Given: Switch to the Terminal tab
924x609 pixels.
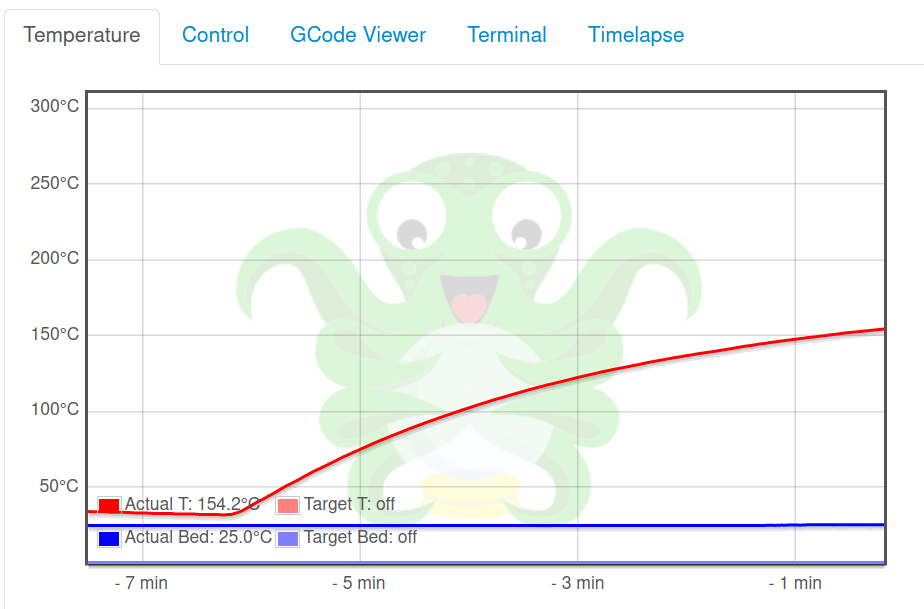Looking at the screenshot, I should (x=507, y=35).
